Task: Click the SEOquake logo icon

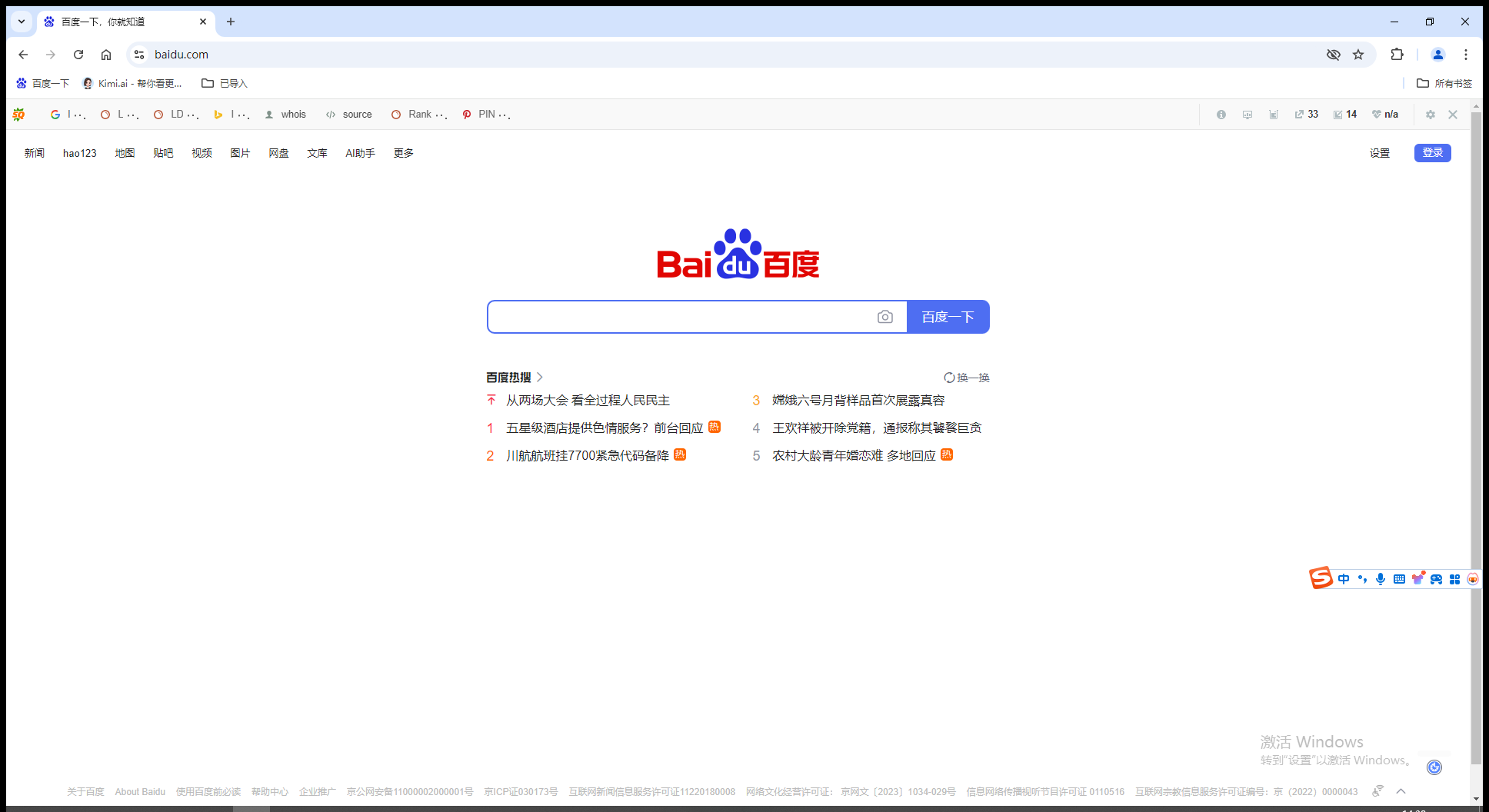Action: pos(18,115)
